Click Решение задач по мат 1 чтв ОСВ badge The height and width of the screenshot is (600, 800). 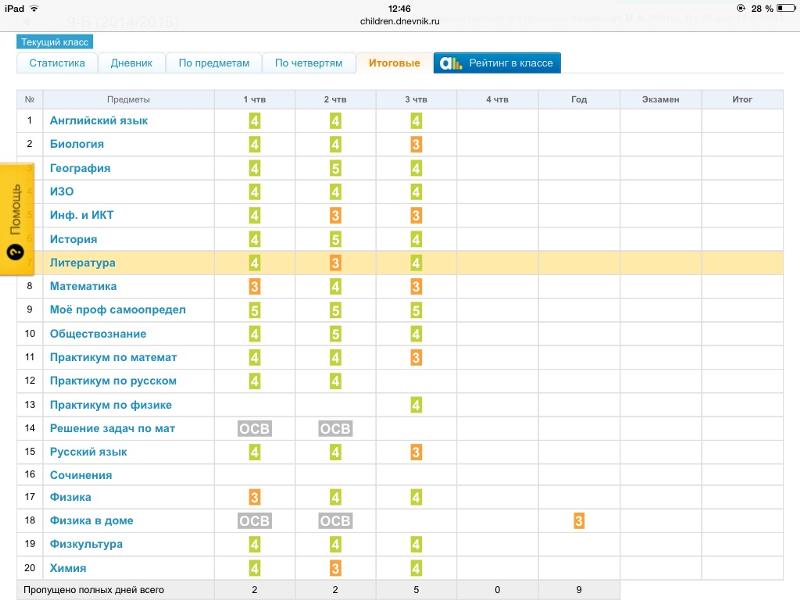pos(255,429)
